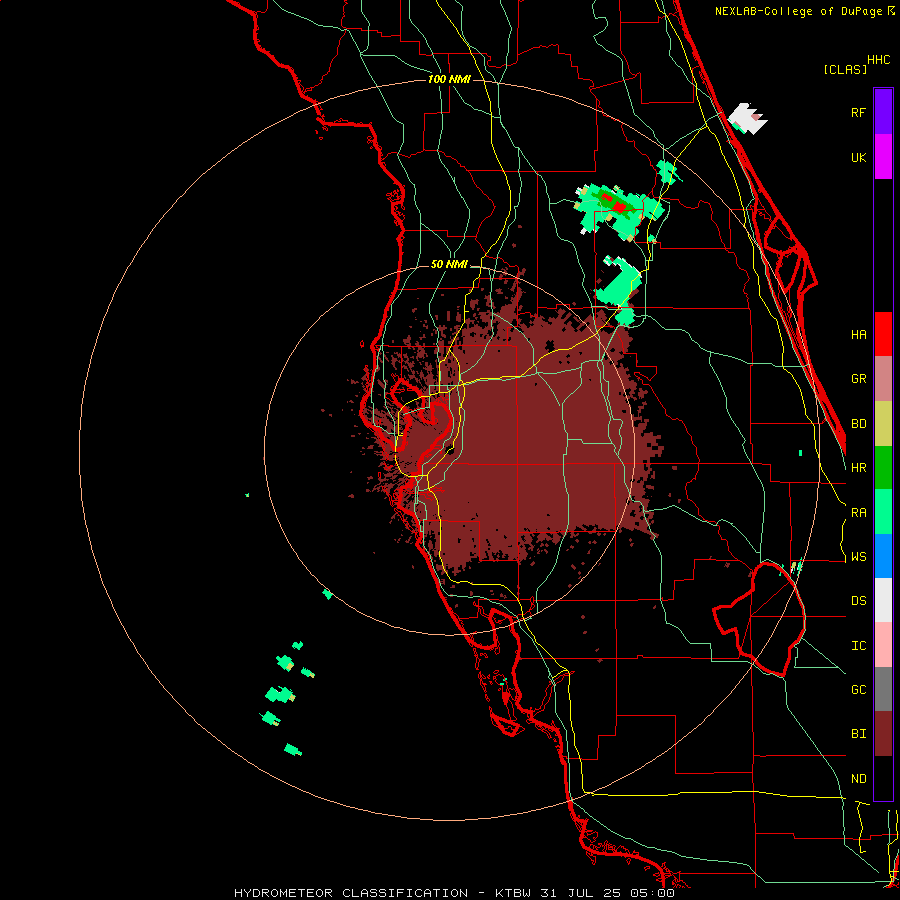Click the "BI" legend label
900x900 pixels.
coord(859,734)
